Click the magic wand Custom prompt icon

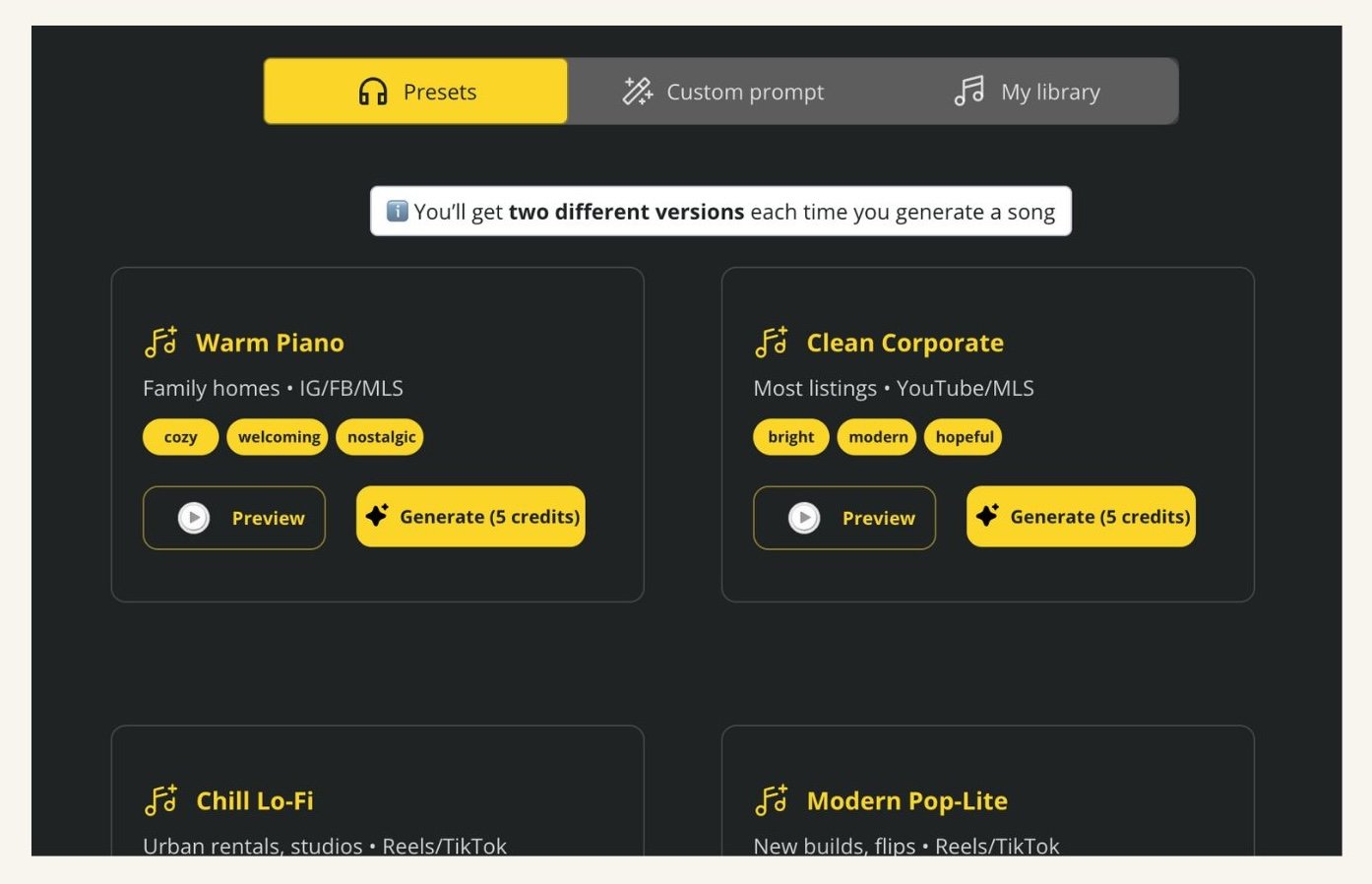(638, 92)
